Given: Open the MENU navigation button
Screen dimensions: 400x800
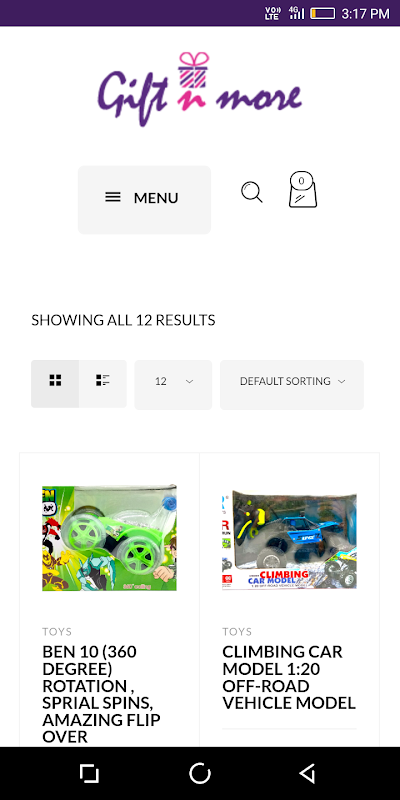Looking at the screenshot, I should pos(144,200).
